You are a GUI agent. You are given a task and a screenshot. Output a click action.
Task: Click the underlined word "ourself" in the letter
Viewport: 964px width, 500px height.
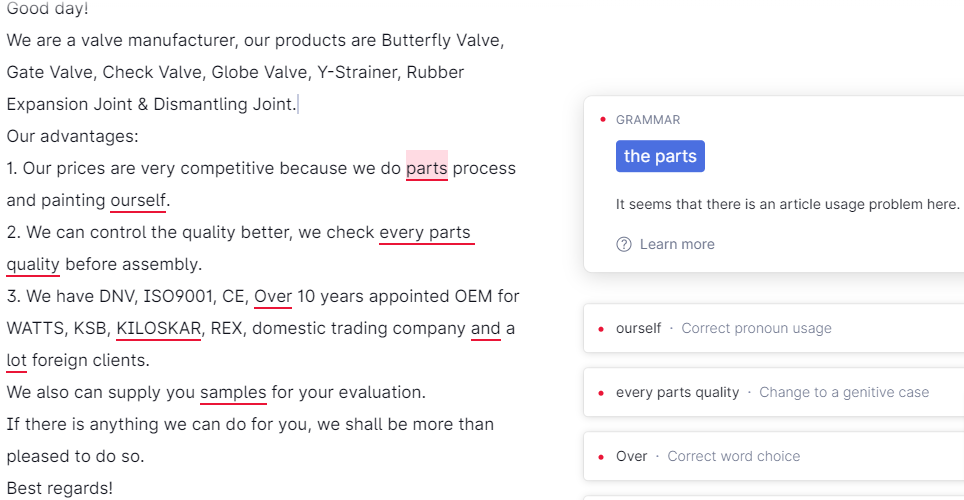138,200
